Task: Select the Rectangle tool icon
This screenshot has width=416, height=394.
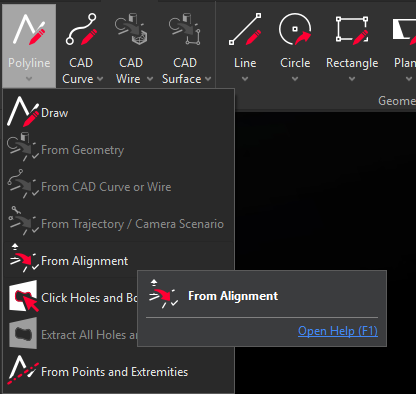Action: pos(352,29)
